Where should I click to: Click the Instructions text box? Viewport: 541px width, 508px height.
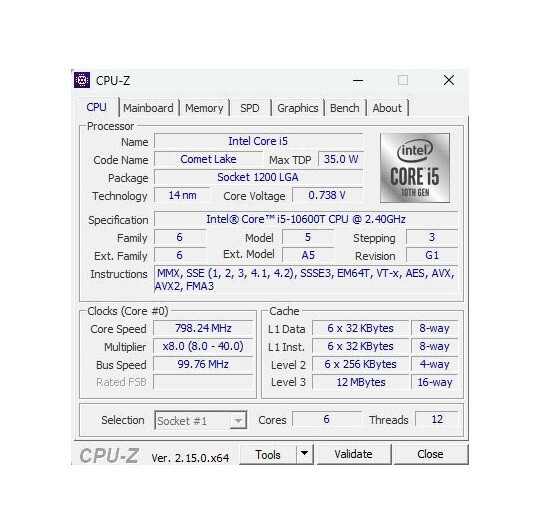click(306, 280)
